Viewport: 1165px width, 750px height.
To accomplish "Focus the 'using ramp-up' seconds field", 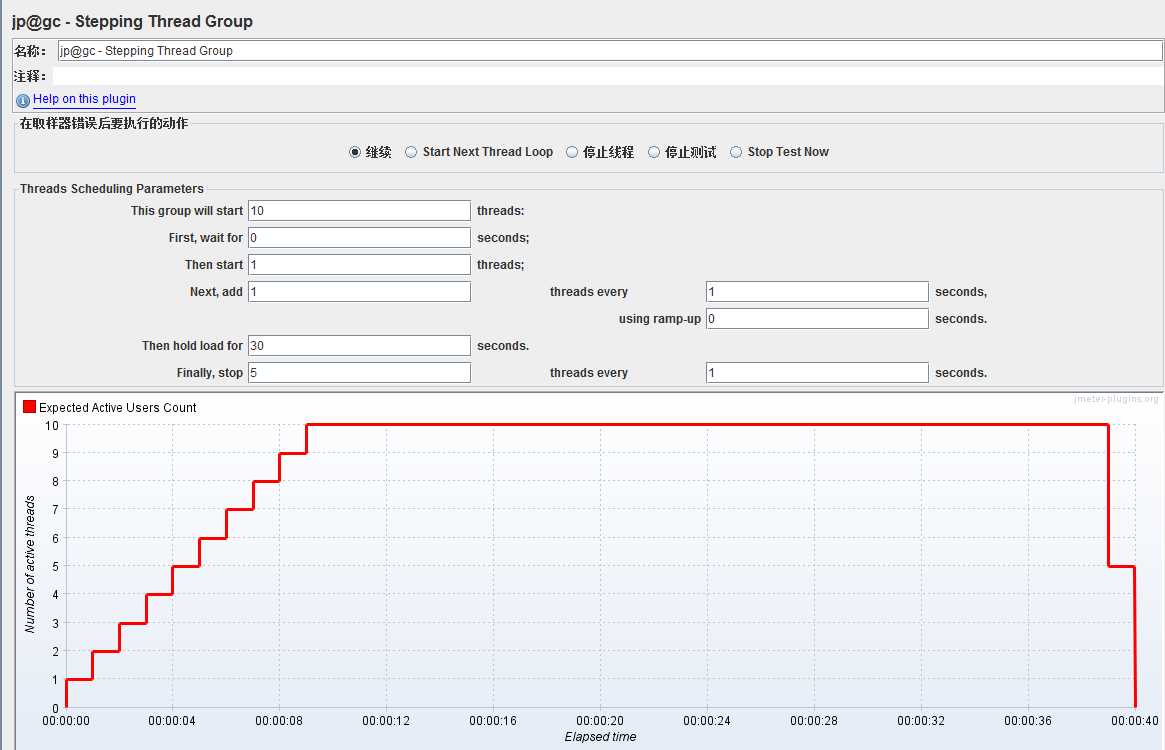I will pyautogui.click(x=817, y=318).
